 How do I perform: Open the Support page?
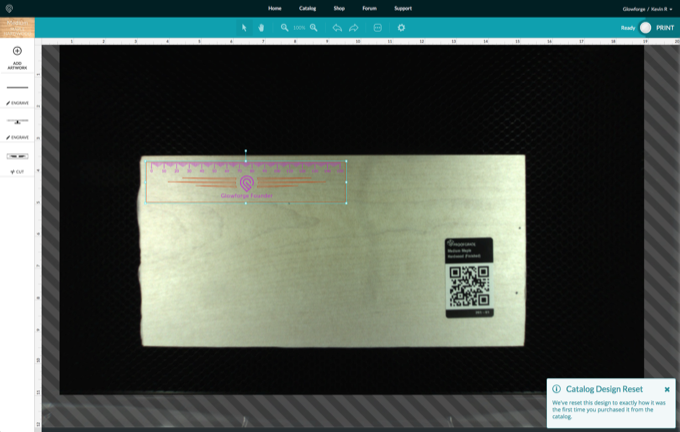403,8
